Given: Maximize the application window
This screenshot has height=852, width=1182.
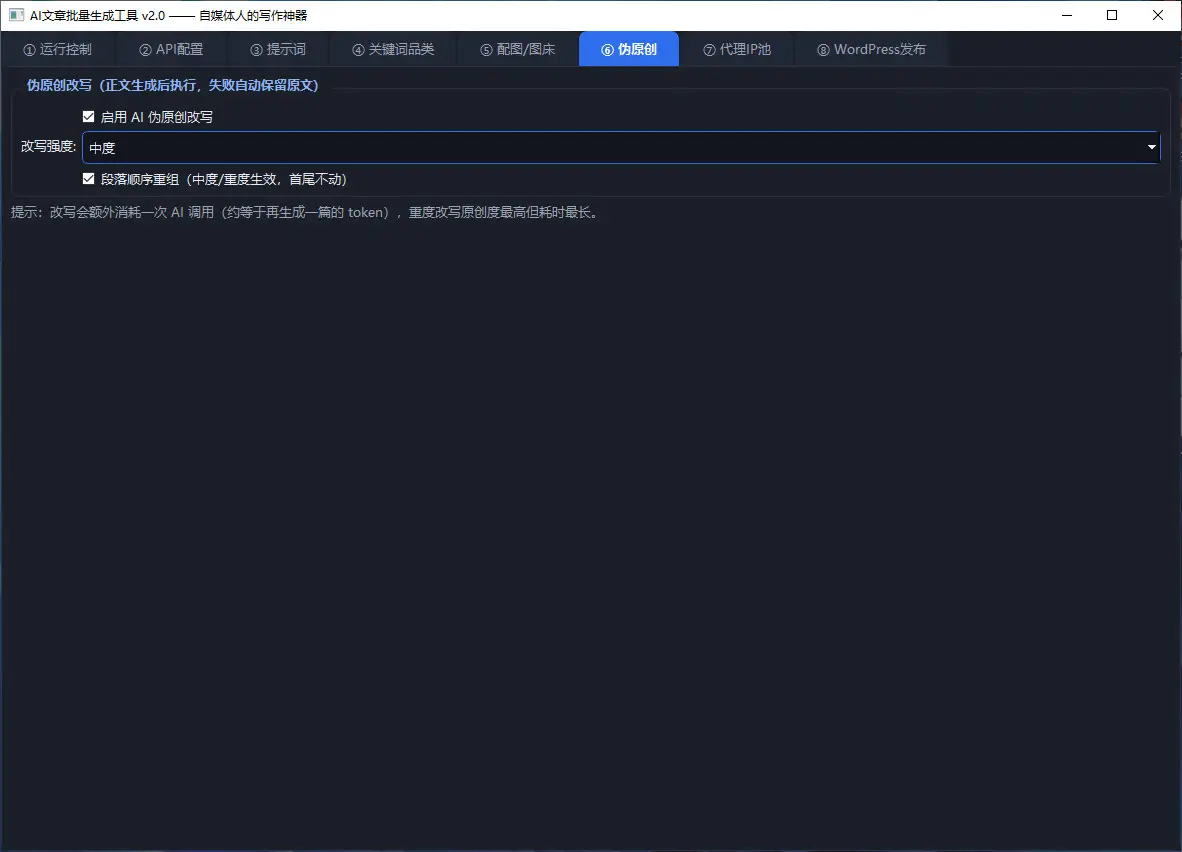Looking at the screenshot, I should [x=1112, y=15].
